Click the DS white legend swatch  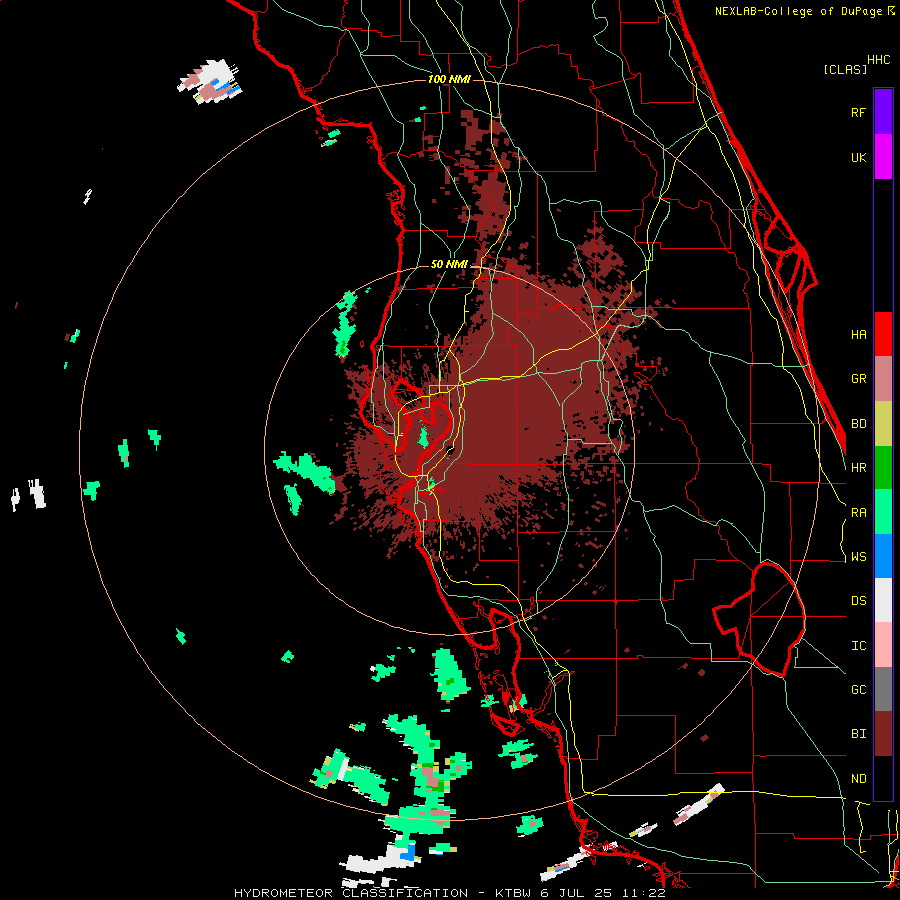pos(883,600)
